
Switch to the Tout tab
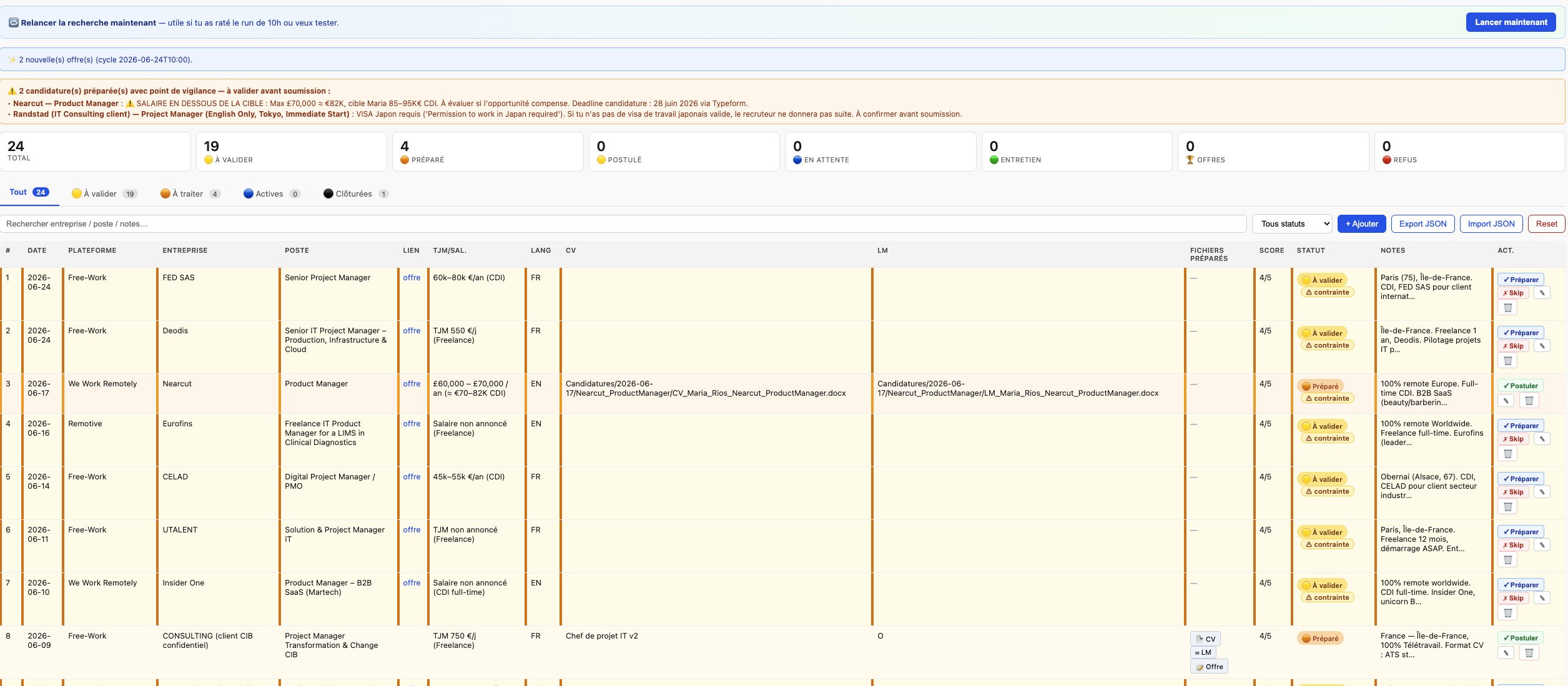tap(29, 192)
